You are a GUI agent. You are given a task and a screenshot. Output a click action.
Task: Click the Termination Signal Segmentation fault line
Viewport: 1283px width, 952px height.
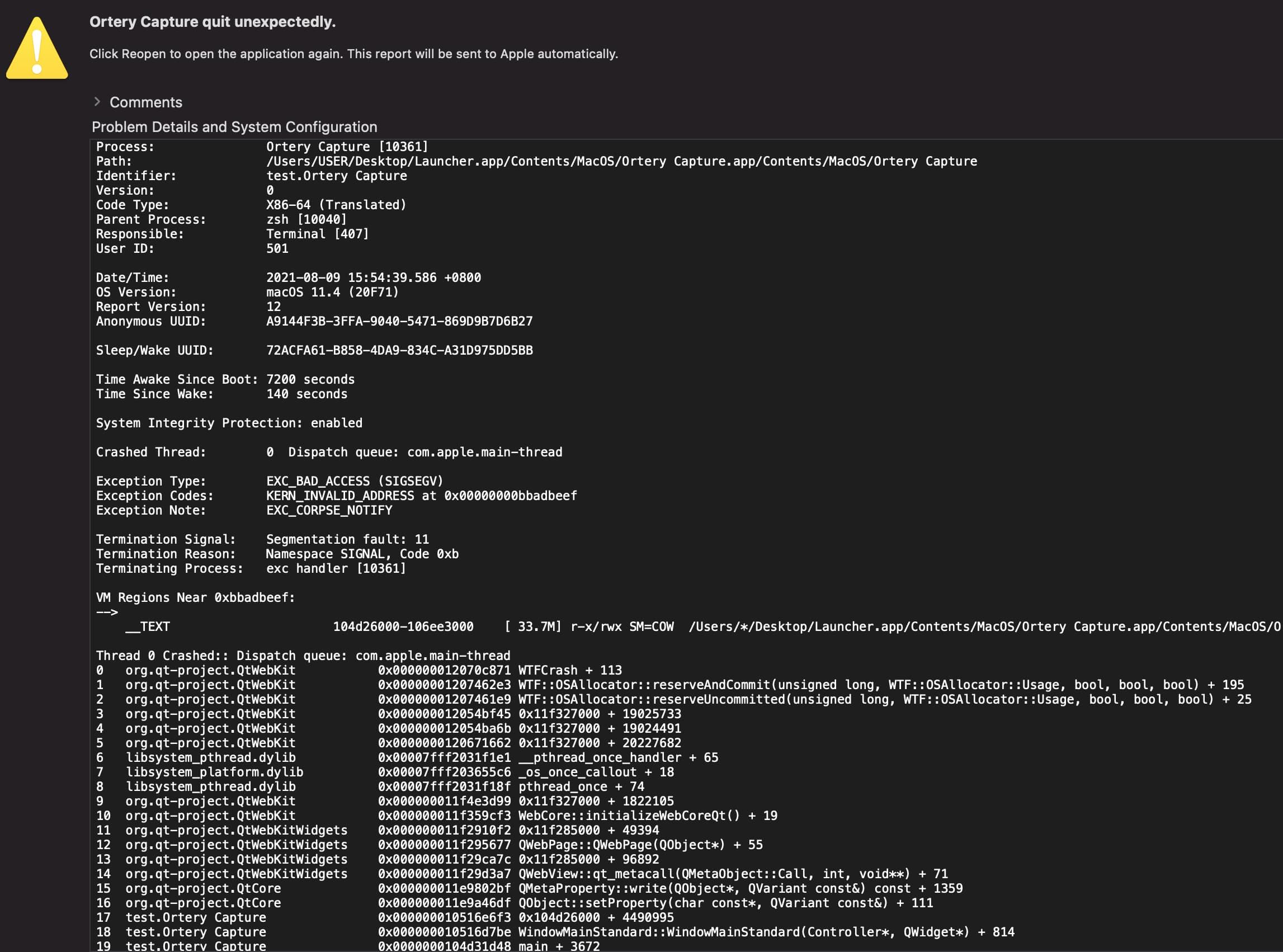(x=262, y=539)
